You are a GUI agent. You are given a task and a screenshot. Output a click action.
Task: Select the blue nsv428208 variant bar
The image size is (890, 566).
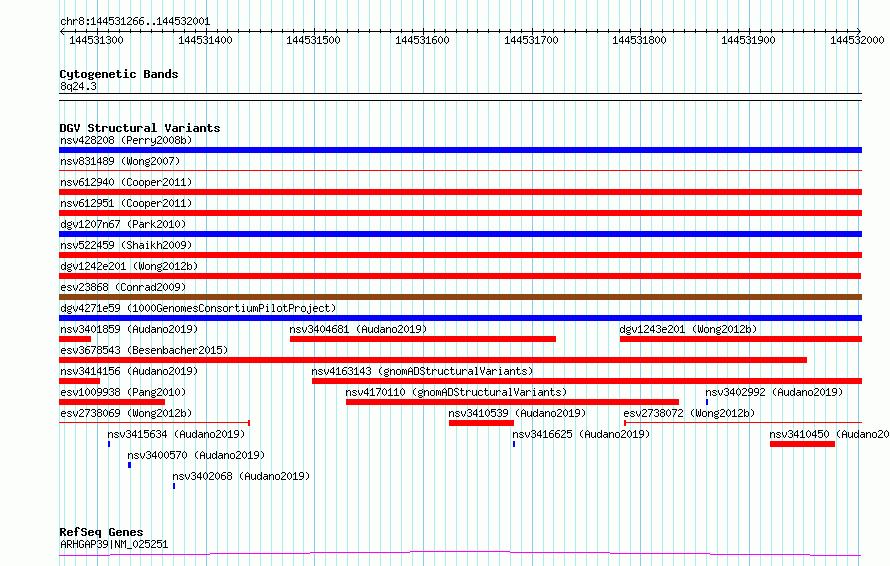(460, 150)
